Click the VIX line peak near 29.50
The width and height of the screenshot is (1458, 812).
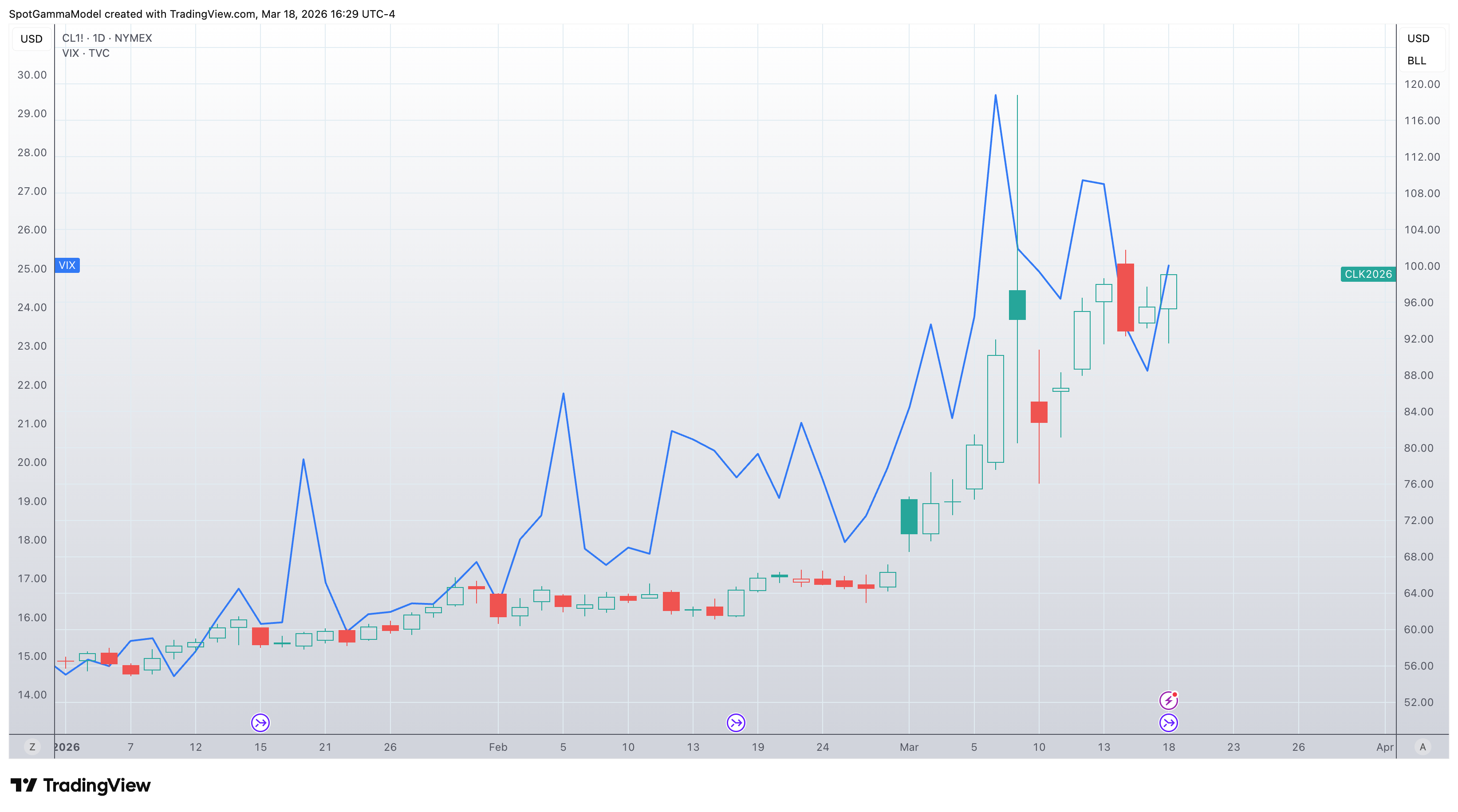tap(995, 96)
